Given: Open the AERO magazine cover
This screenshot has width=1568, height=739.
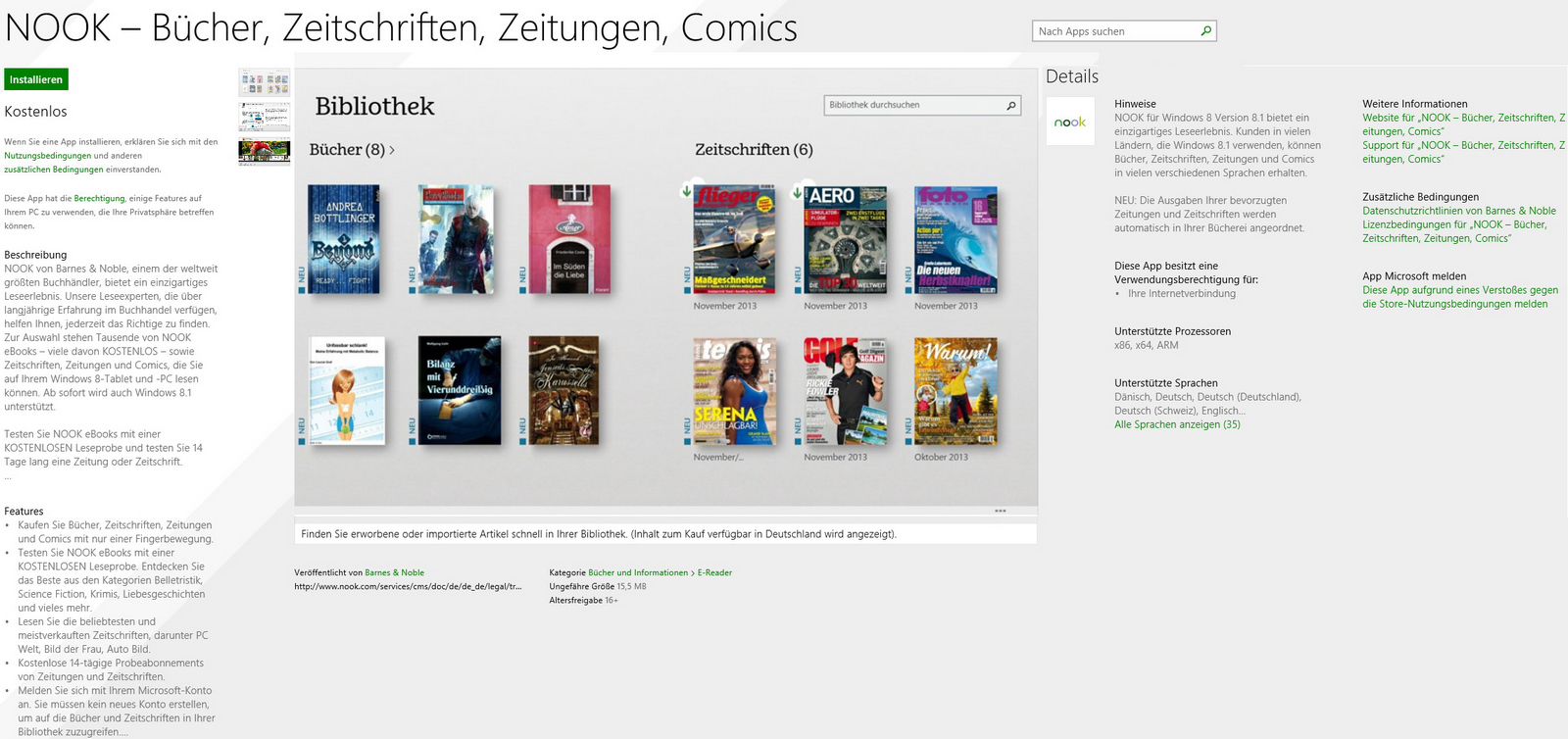Looking at the screenshot, I should 845,240.
